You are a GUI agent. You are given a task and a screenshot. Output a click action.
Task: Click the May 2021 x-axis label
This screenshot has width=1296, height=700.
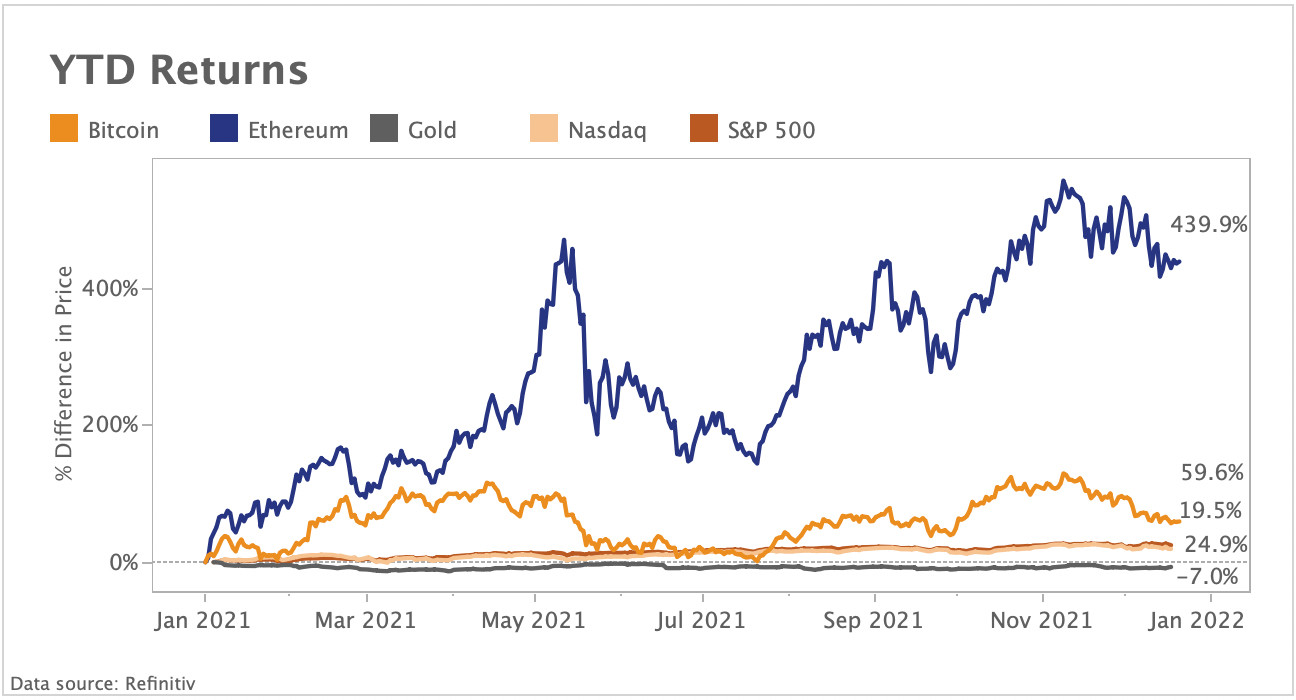(535, 620)
